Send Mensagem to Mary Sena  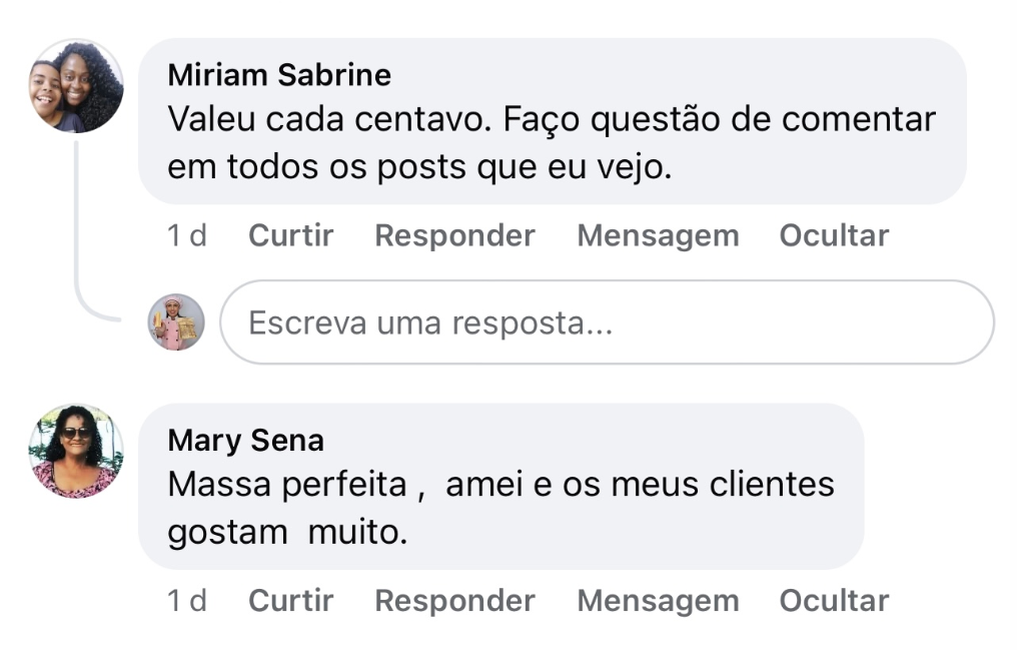click(658, 601)
